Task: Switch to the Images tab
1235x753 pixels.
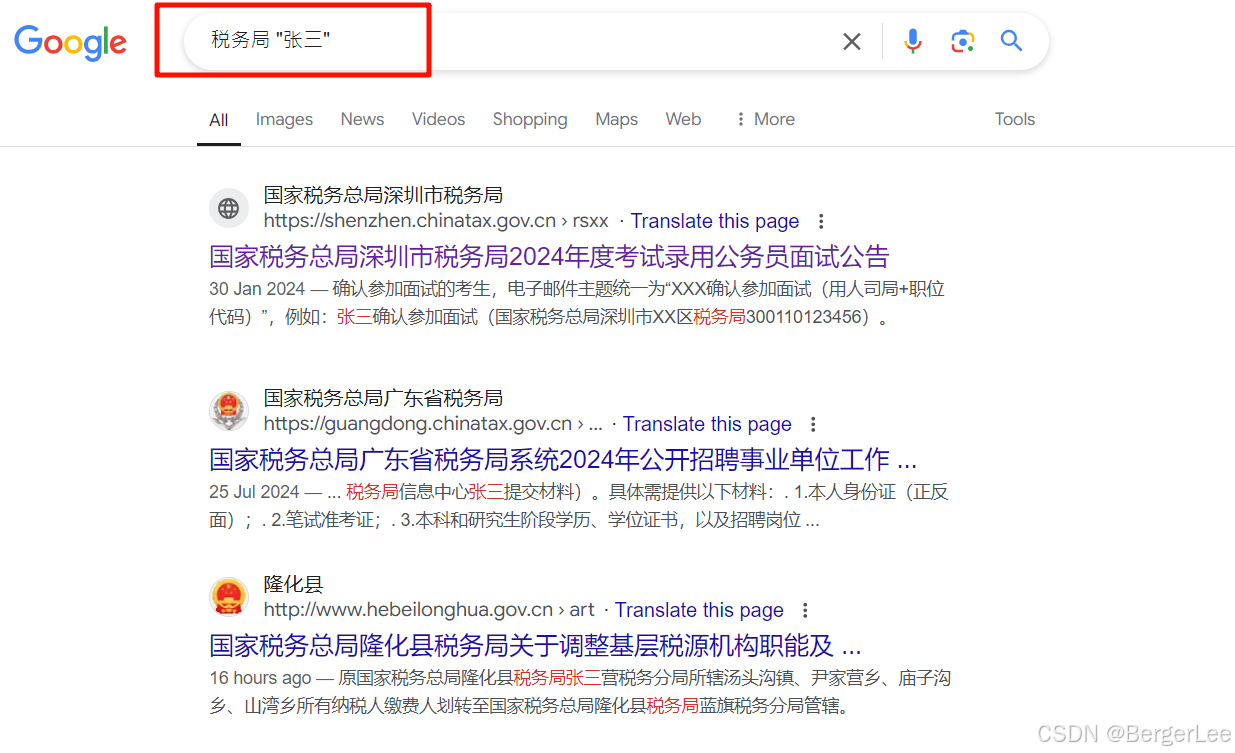Action: (284, 119)
